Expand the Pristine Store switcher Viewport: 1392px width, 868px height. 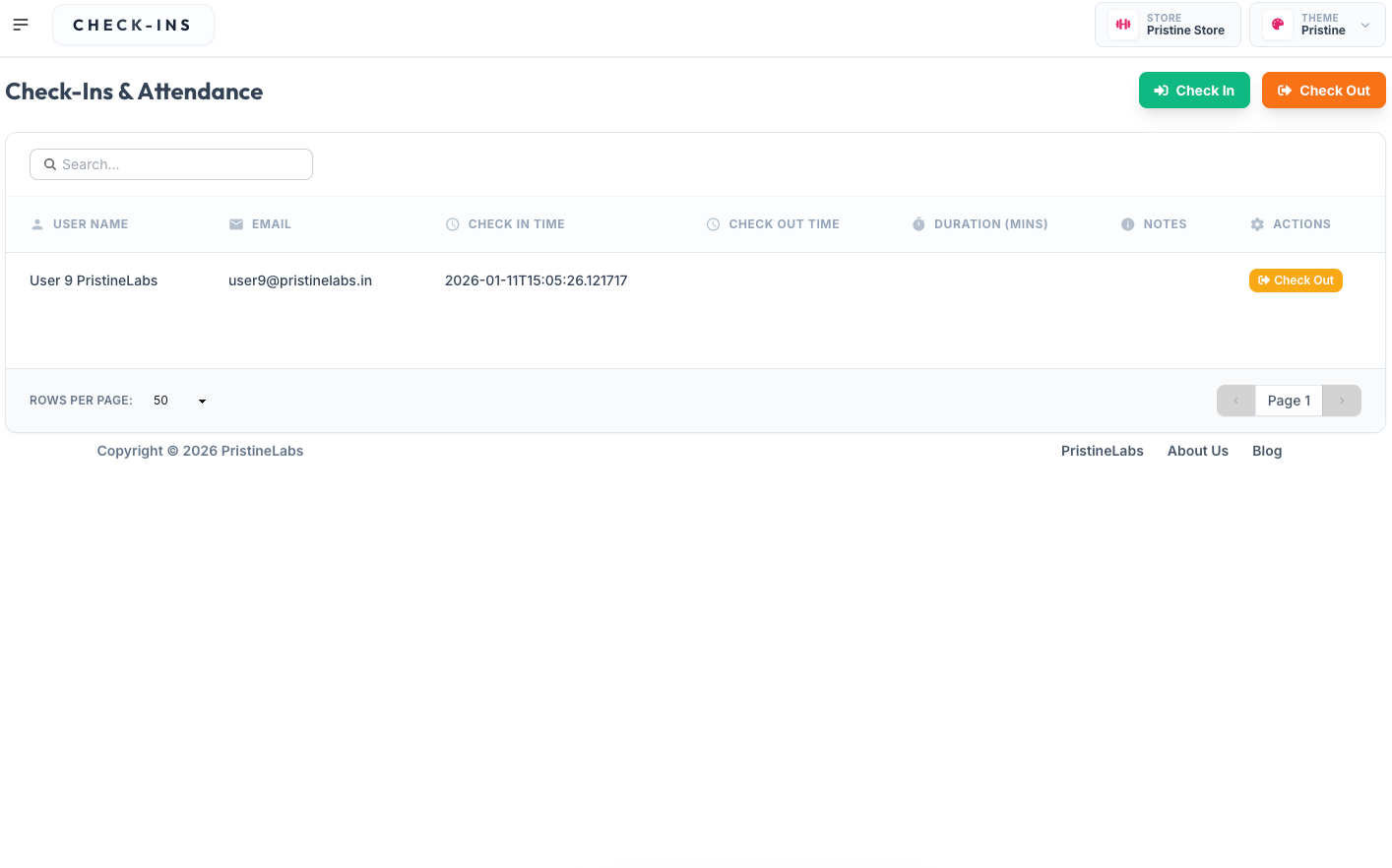click(x=1168, y=24)
